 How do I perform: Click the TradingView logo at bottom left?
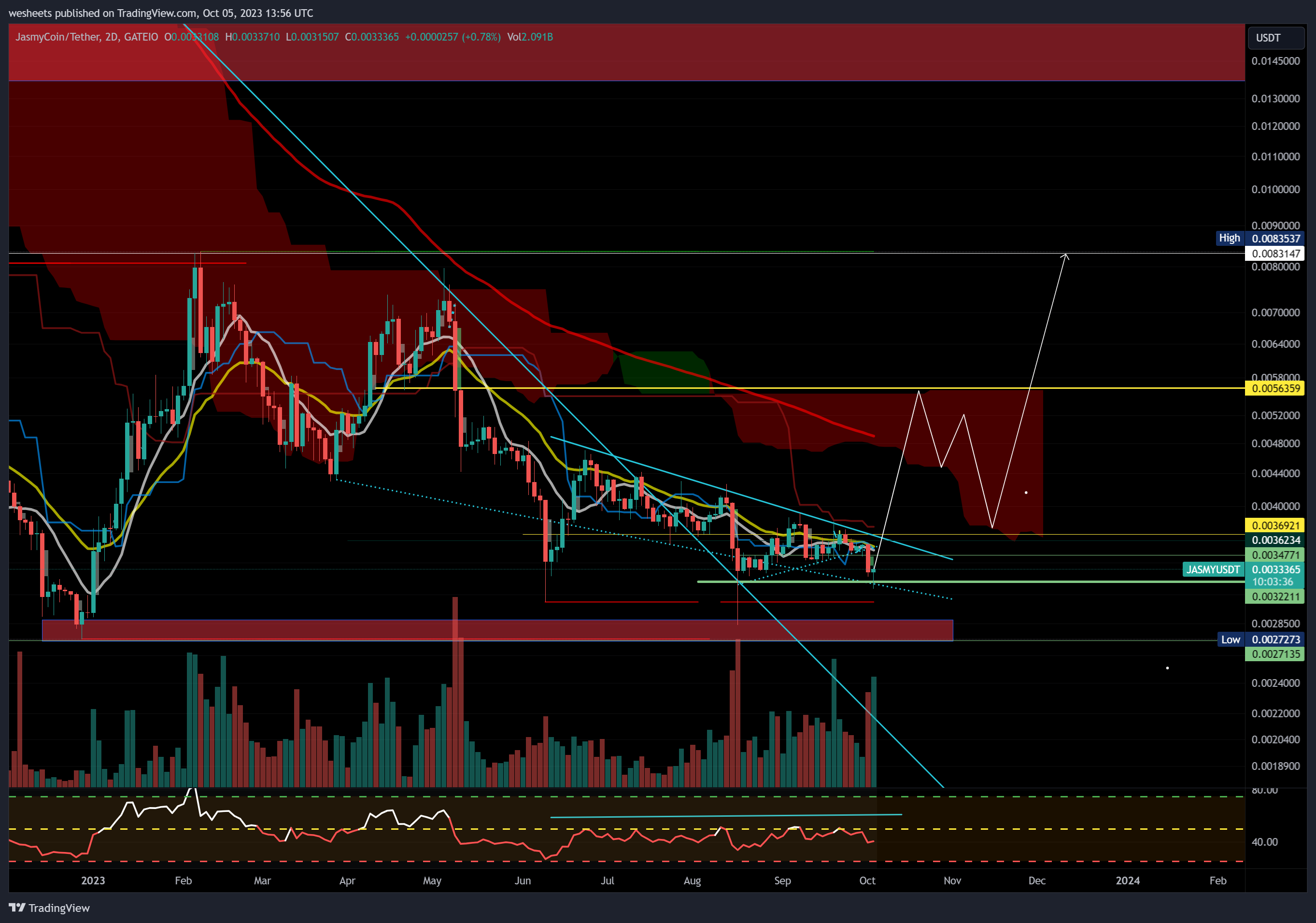(49, 908)
